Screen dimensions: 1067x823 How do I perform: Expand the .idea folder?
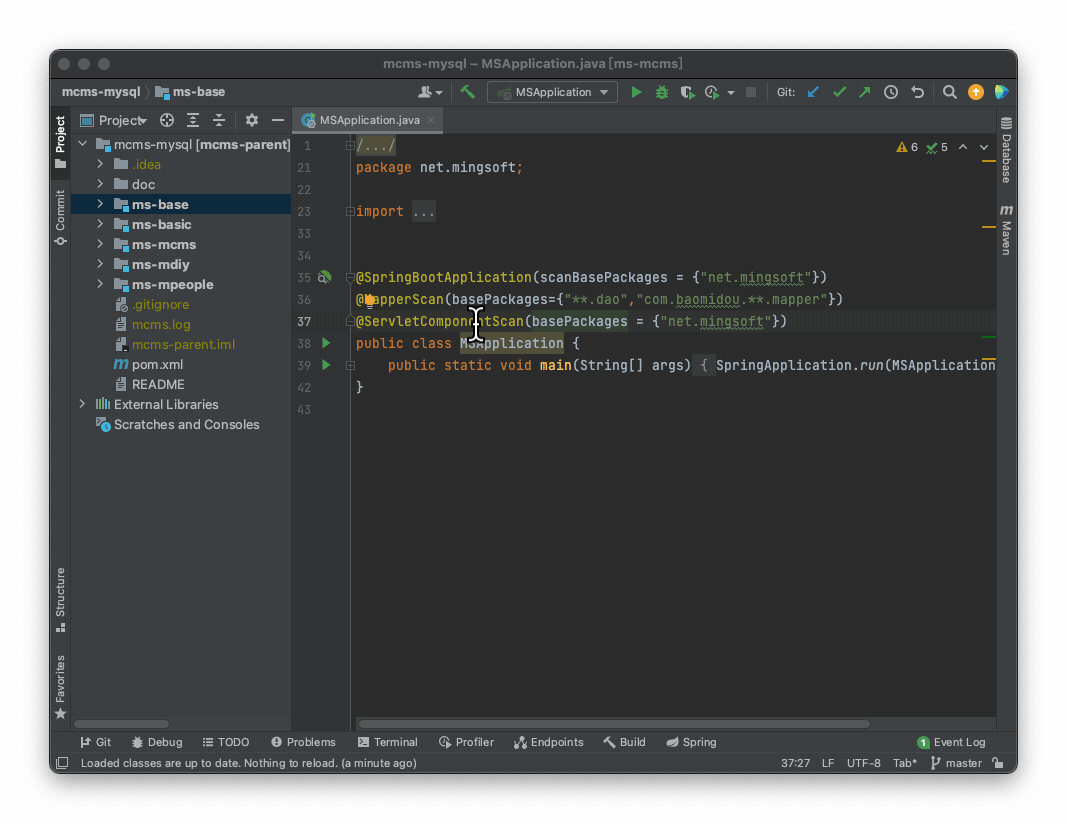pyautogui.click(x=101, y=164)
